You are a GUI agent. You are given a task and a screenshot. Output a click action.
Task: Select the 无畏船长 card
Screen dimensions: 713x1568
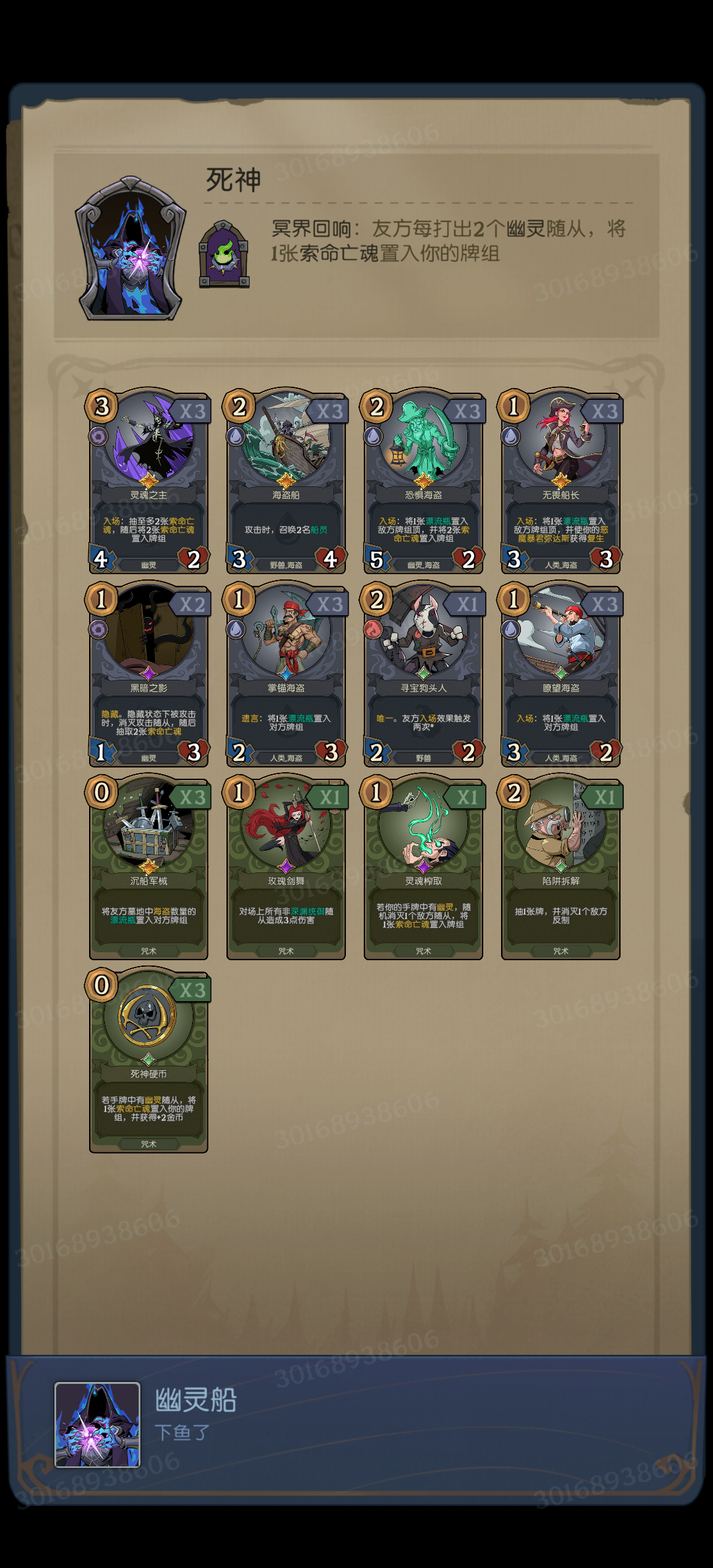pyautogui.click(x=560, y=481)
